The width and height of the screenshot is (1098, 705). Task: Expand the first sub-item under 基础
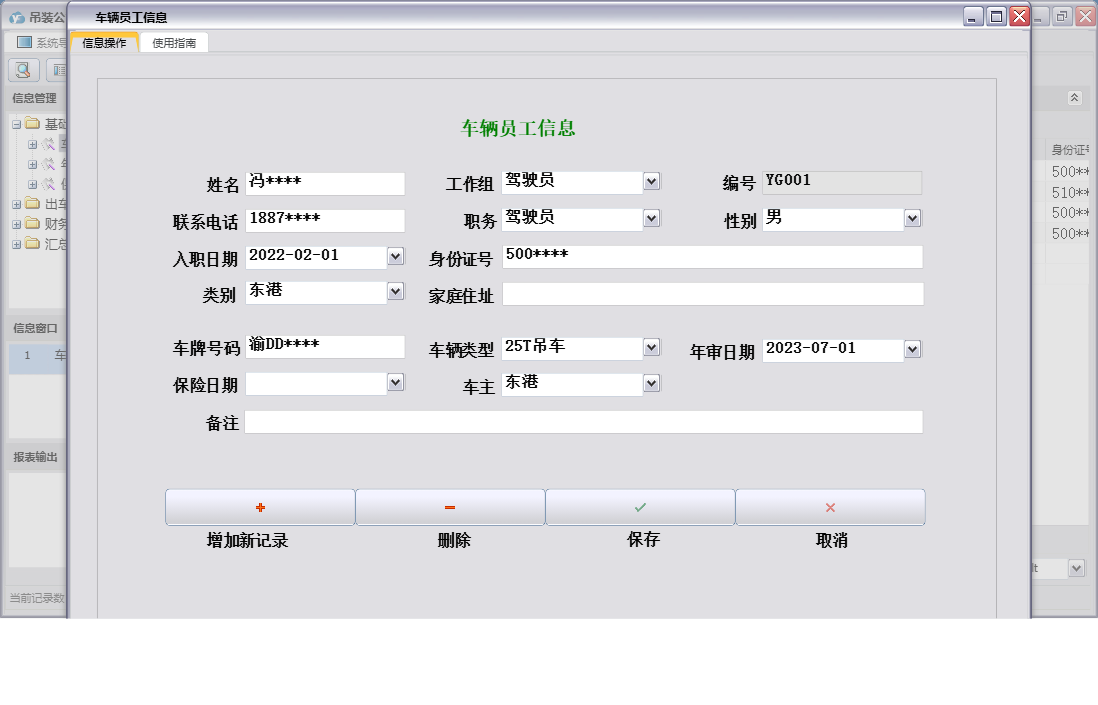[x=32, y=146]
